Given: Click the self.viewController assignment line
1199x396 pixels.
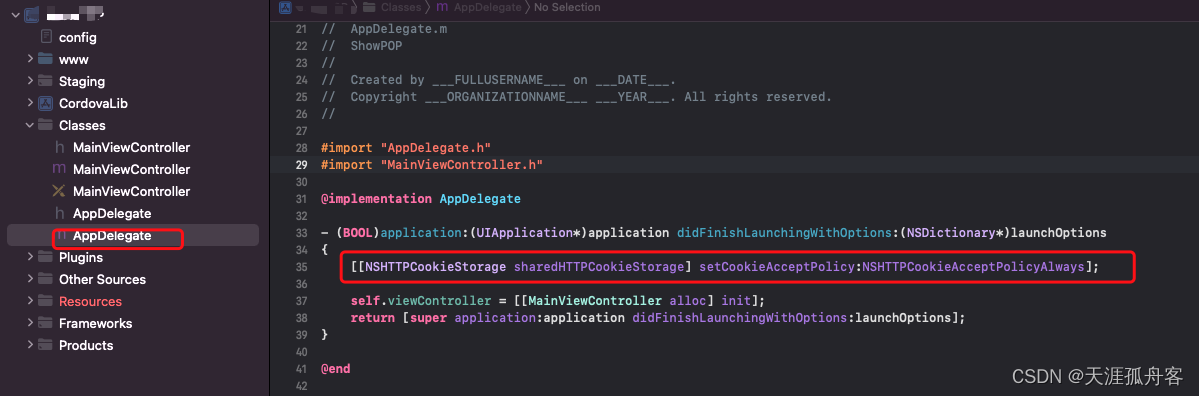Looking at the screenshot, I should click(x=557, y=300).
